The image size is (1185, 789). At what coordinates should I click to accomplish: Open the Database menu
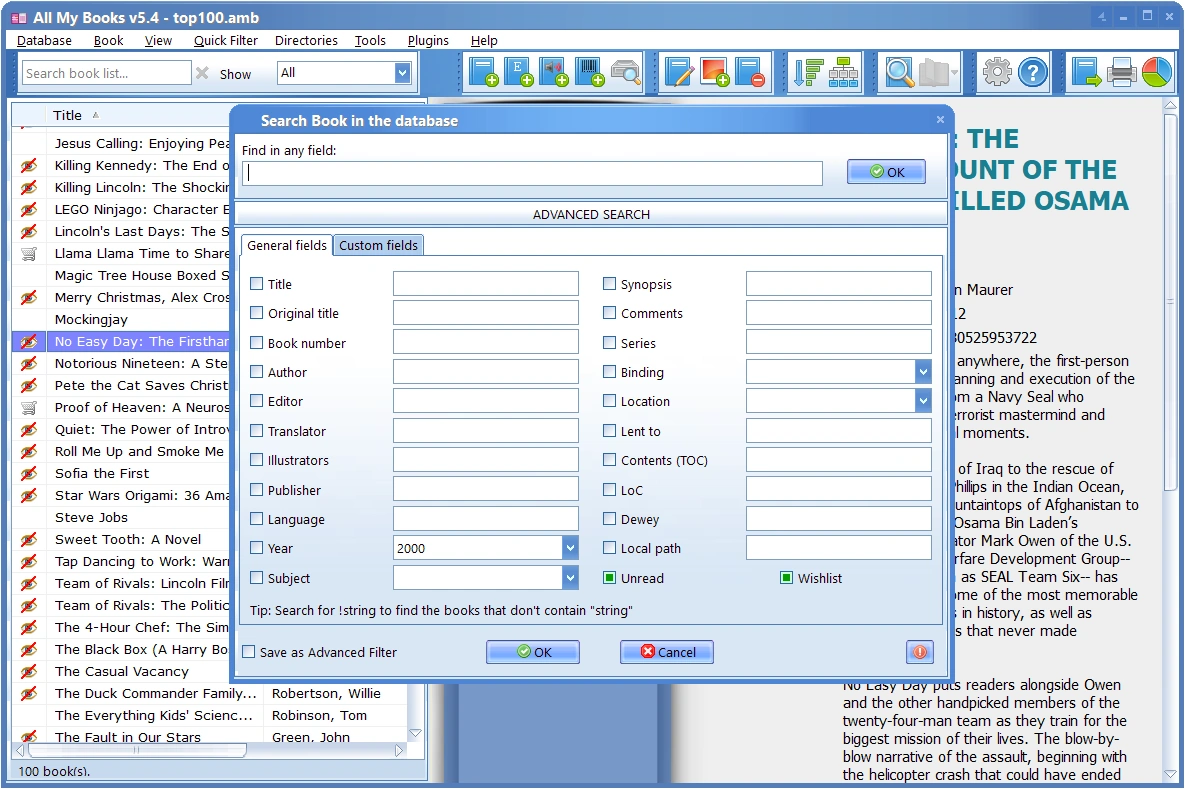pos(45,40)
